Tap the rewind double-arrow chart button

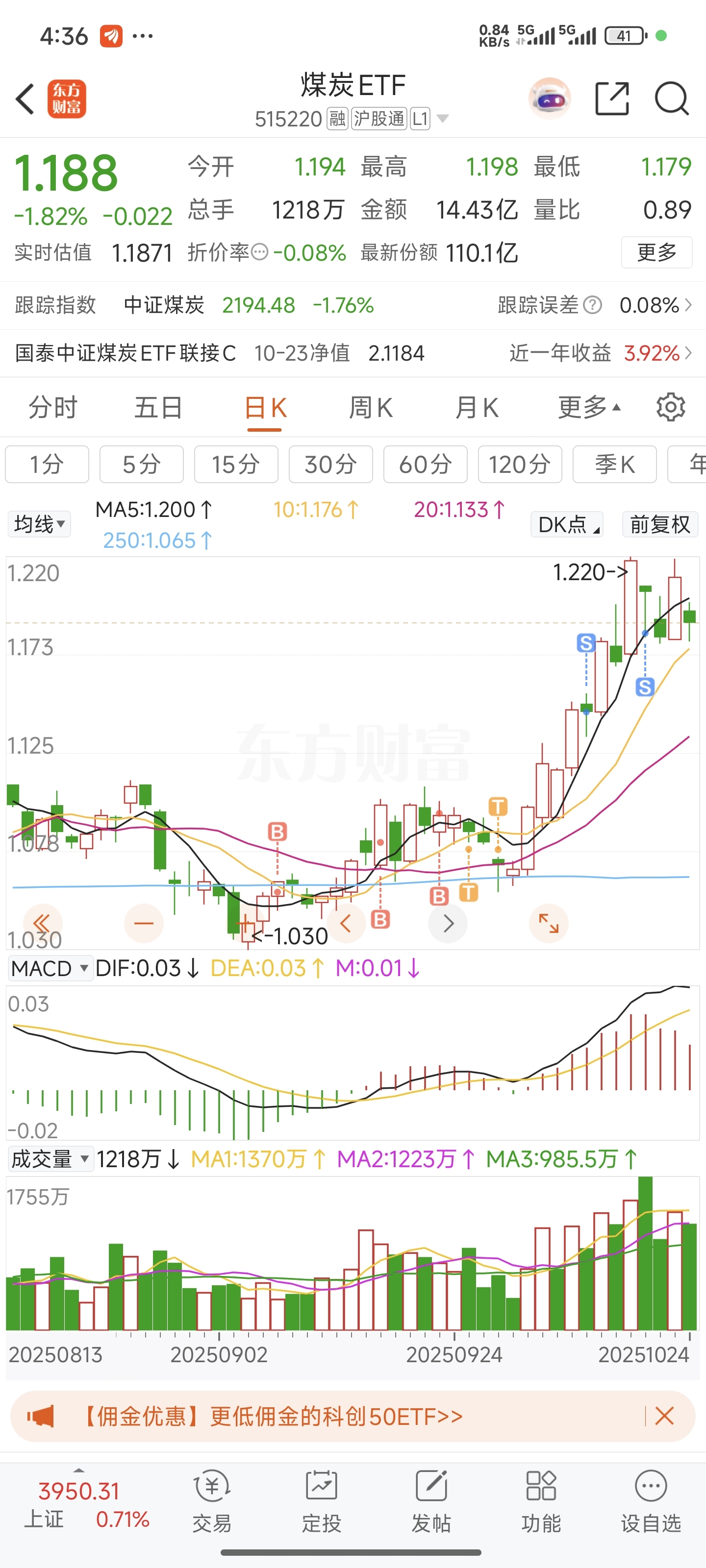click(42, 923)
